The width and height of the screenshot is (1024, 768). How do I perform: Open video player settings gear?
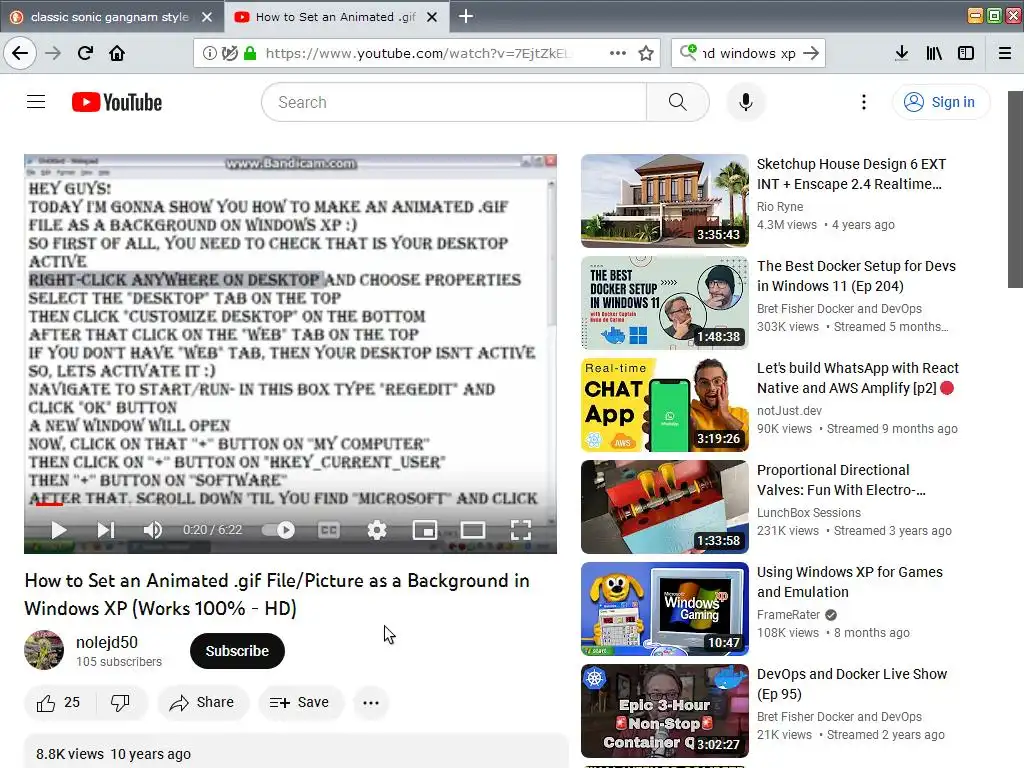377,530
